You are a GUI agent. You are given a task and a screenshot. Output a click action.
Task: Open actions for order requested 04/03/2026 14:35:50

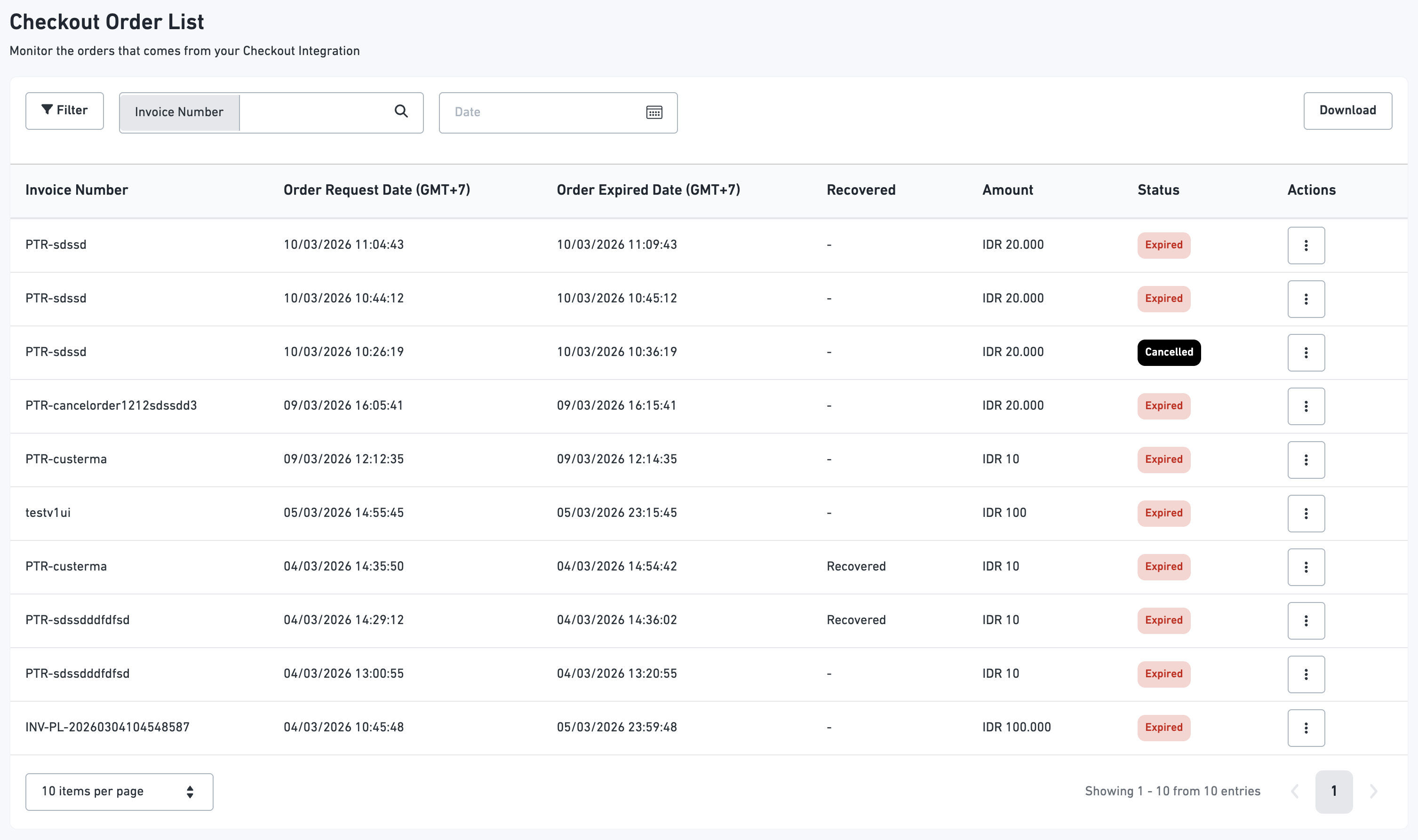click(1306, 567)
